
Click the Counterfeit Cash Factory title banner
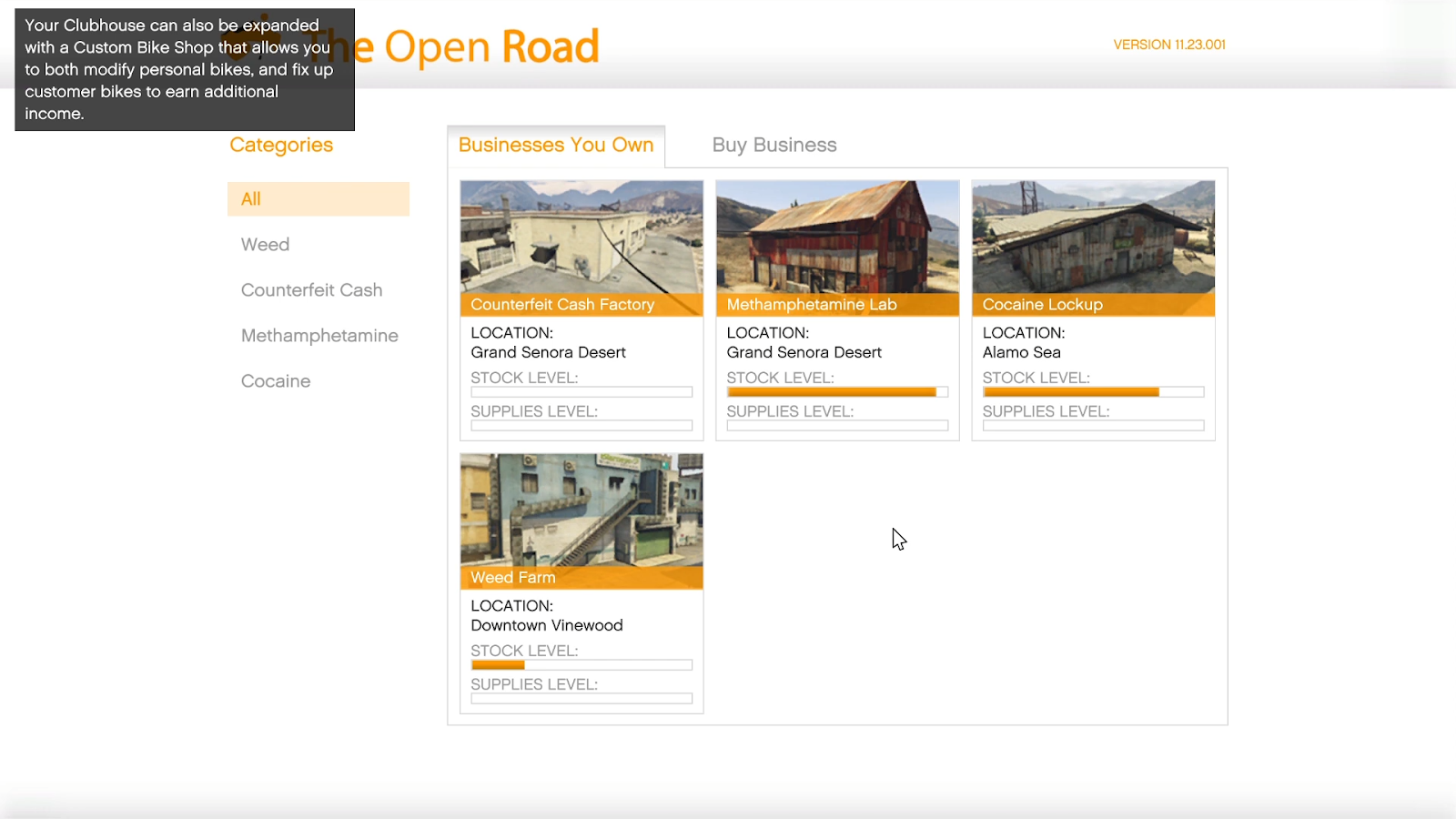[x=581, y=305]
